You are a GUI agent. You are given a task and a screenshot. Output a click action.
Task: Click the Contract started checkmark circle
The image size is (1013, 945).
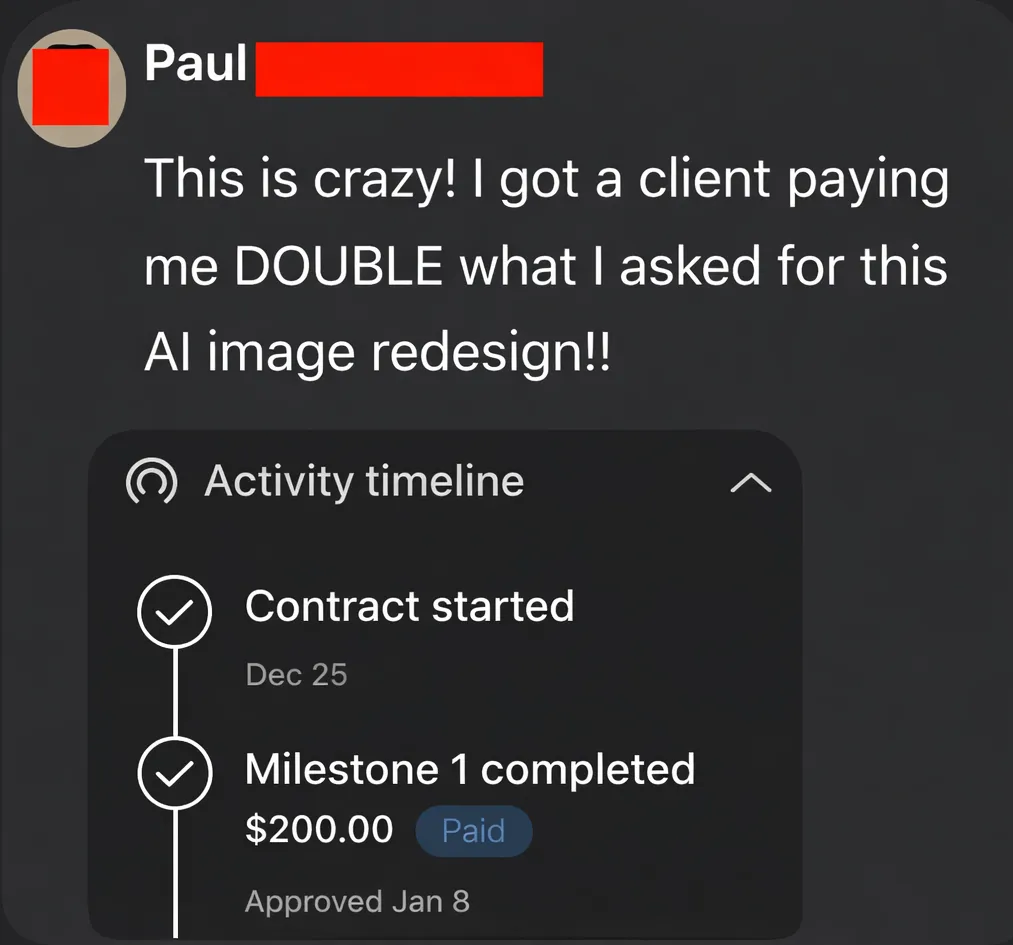tap(174, 611)
